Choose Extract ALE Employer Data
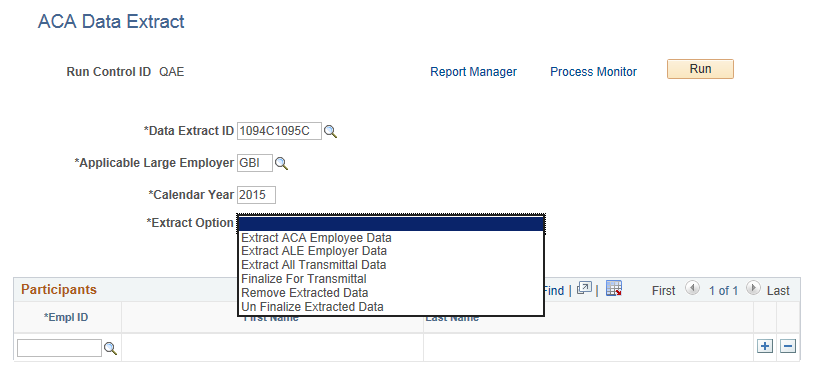 point(314,251)
